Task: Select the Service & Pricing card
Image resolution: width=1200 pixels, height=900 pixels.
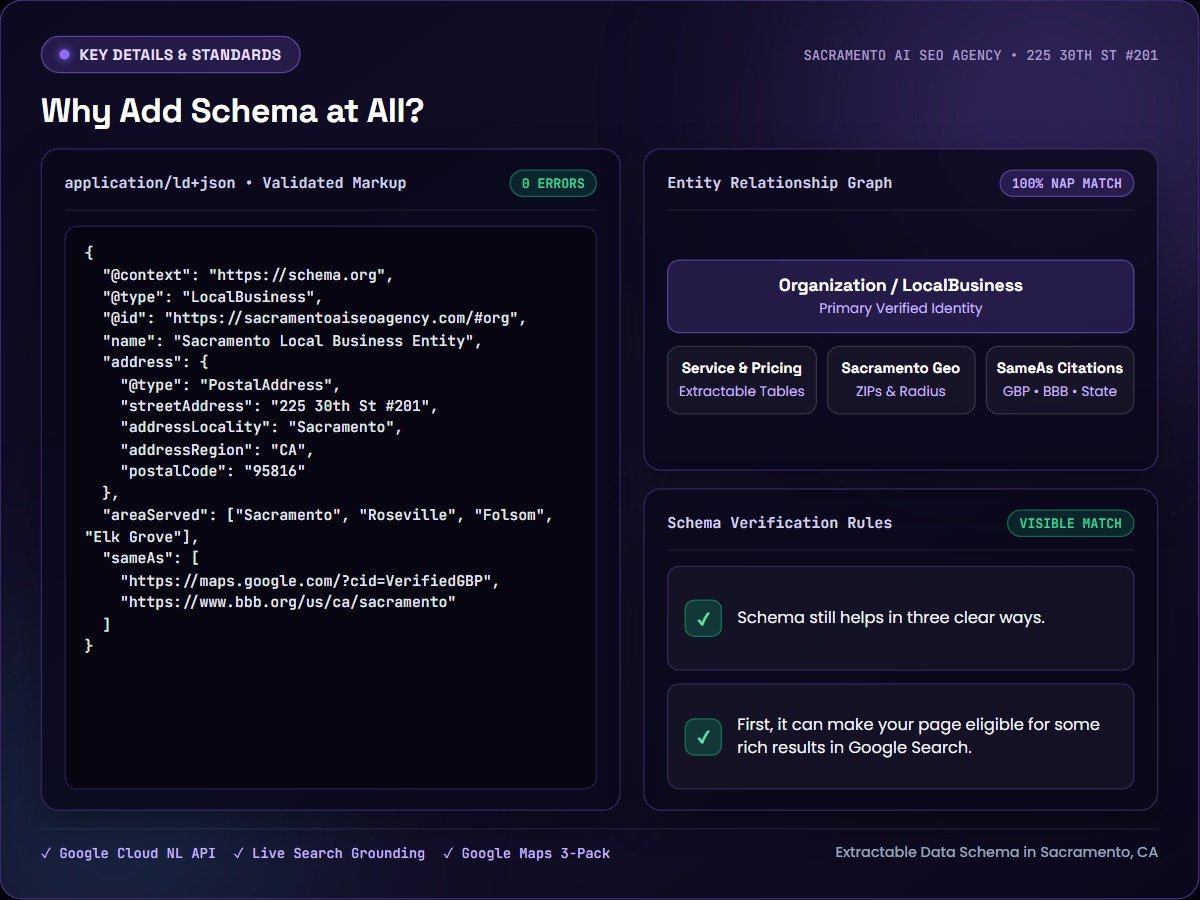Action: [x=741, y=380]
